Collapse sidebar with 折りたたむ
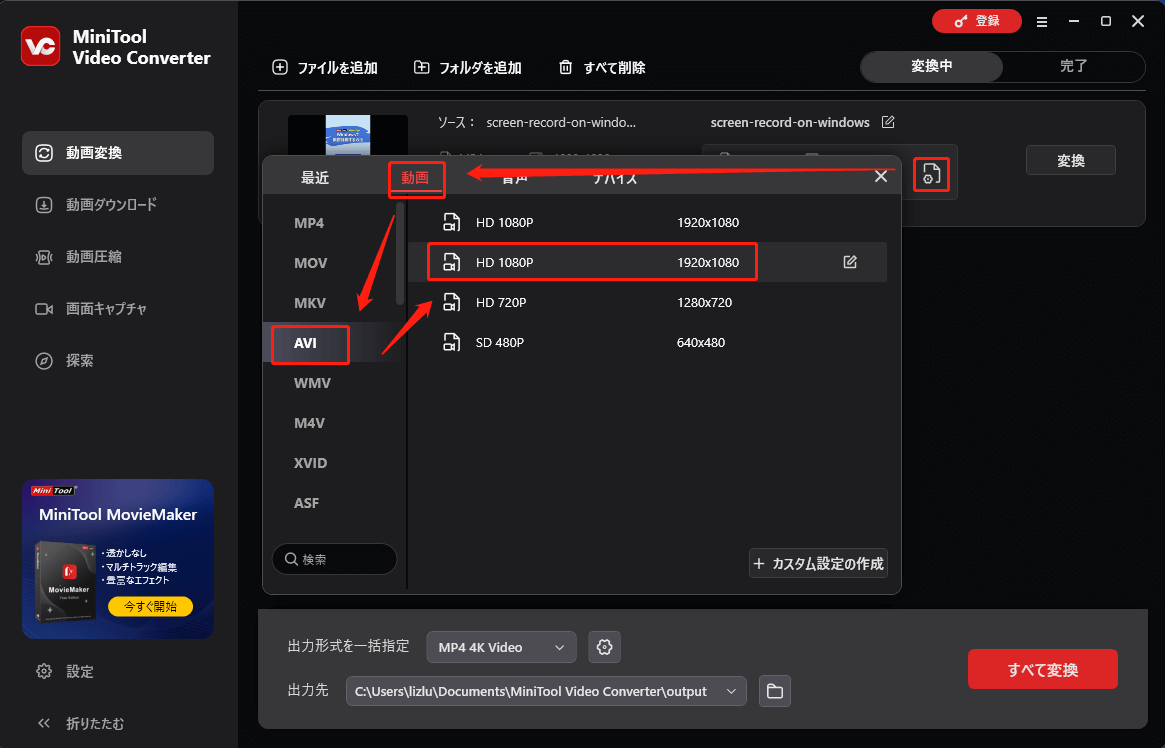This screenshot has width=1165, height=748. pos(80,723)
